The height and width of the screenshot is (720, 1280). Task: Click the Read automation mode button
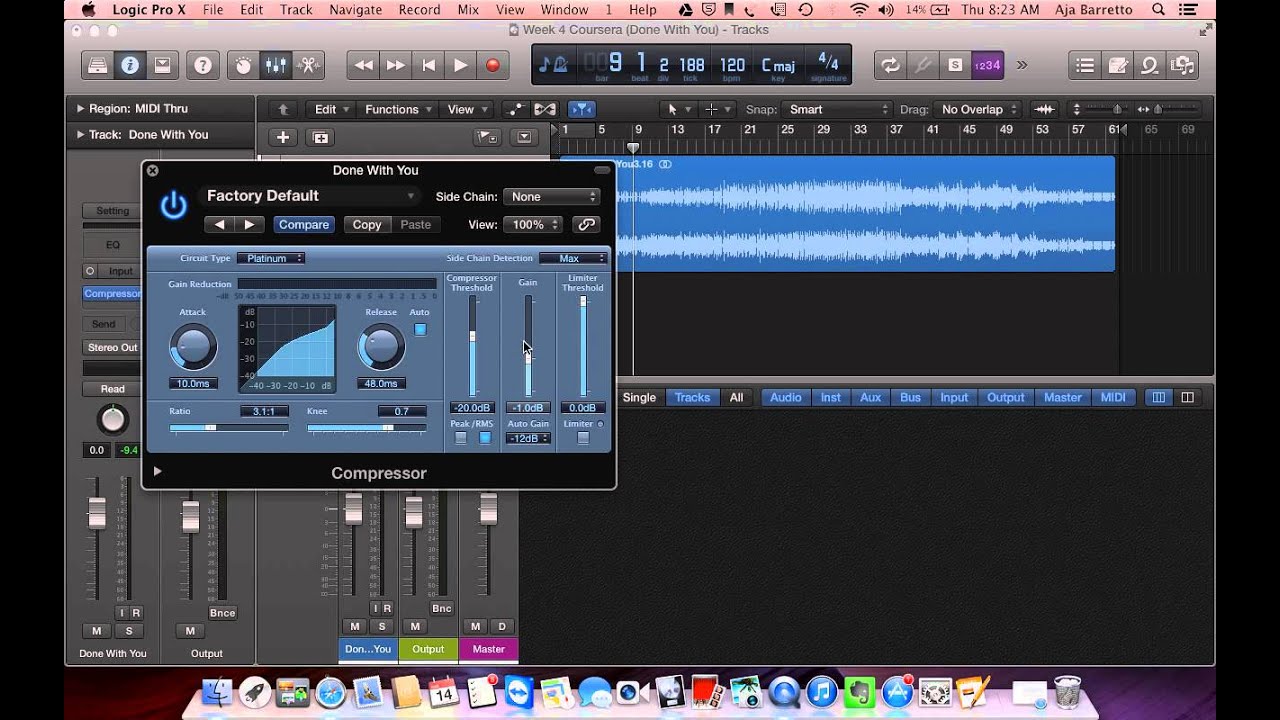(113, 389)
